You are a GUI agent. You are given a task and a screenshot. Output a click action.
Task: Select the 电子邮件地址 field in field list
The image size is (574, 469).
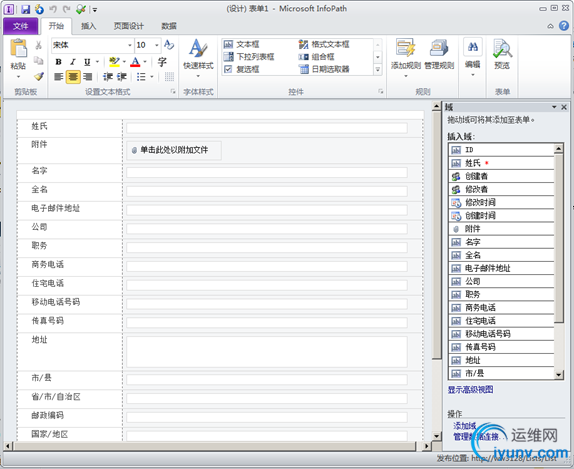coord(501,268)
